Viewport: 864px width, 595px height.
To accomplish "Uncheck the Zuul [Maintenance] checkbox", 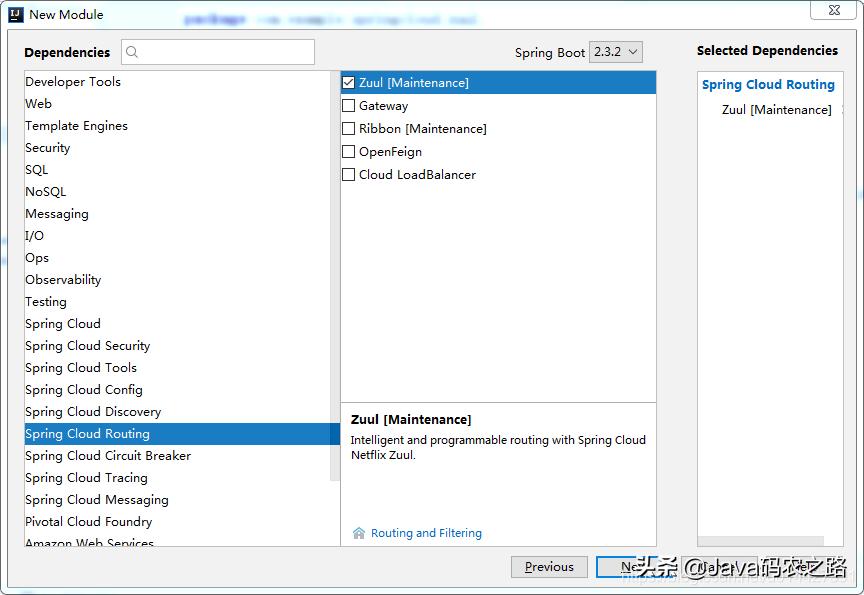I will pyautogui.click(x=348, y=83).
